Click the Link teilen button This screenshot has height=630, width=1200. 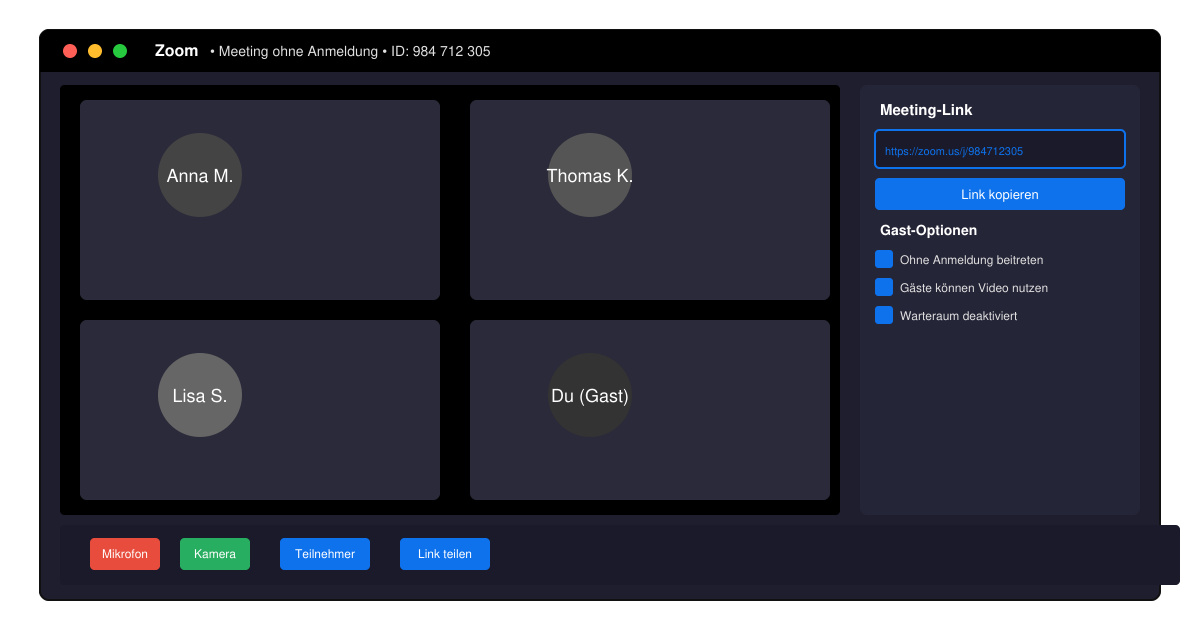click(x=445, y=554)
